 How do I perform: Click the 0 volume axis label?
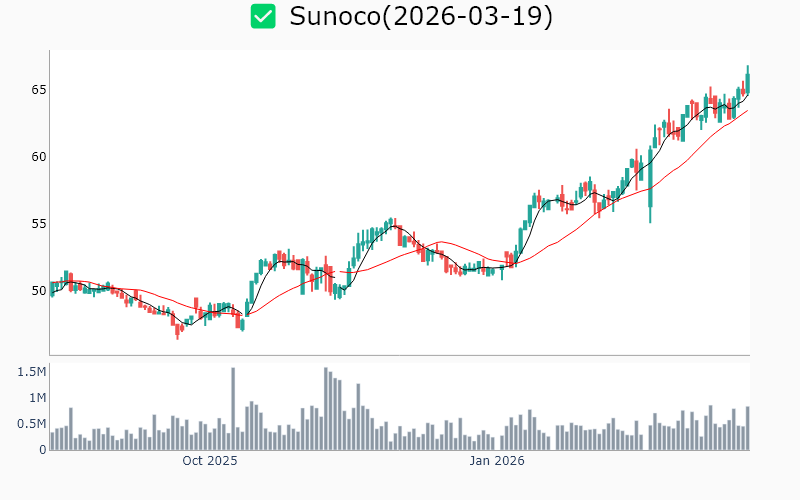point(42,450)
